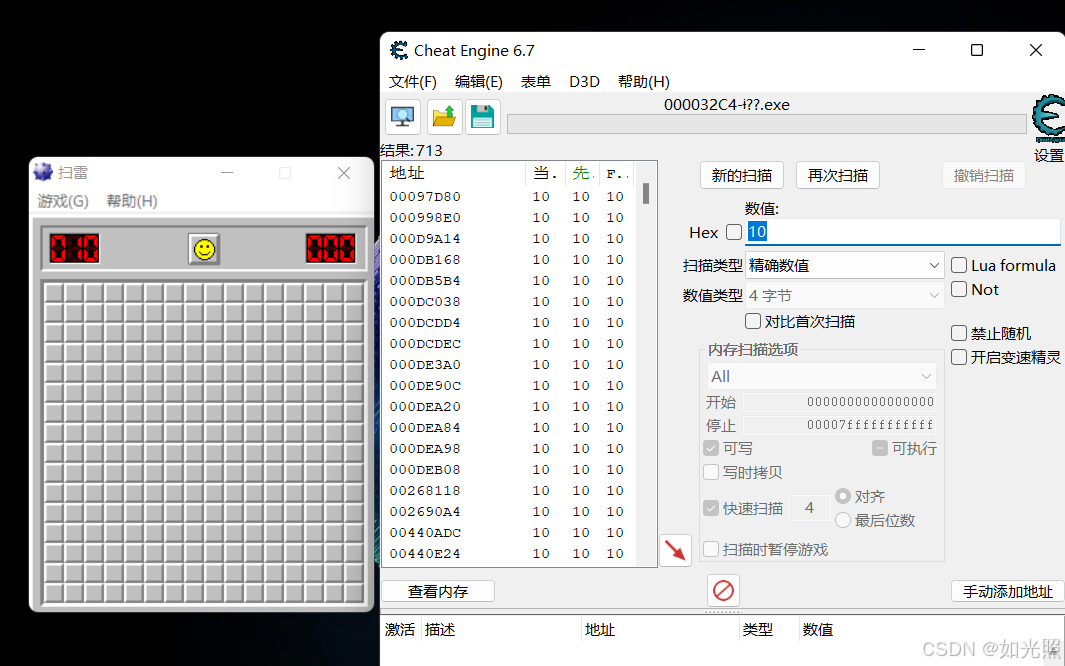This screenshot has height=666, width=1065.
Task: Open Minesweeper 游戏(G) menu
Action: pyautogui.click(x=63, y=201)
